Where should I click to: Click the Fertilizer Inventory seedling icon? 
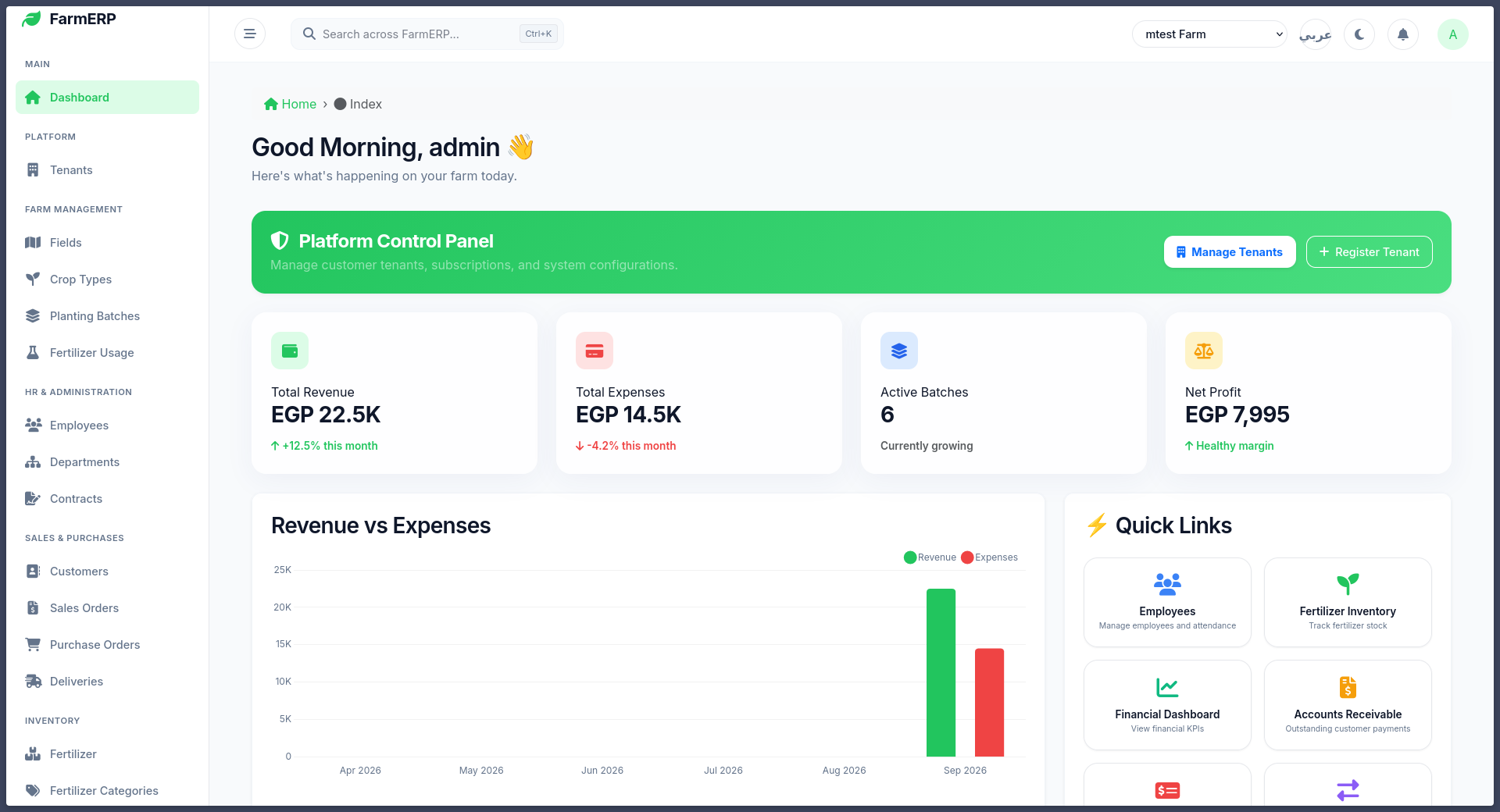[x=1348, y=584]
